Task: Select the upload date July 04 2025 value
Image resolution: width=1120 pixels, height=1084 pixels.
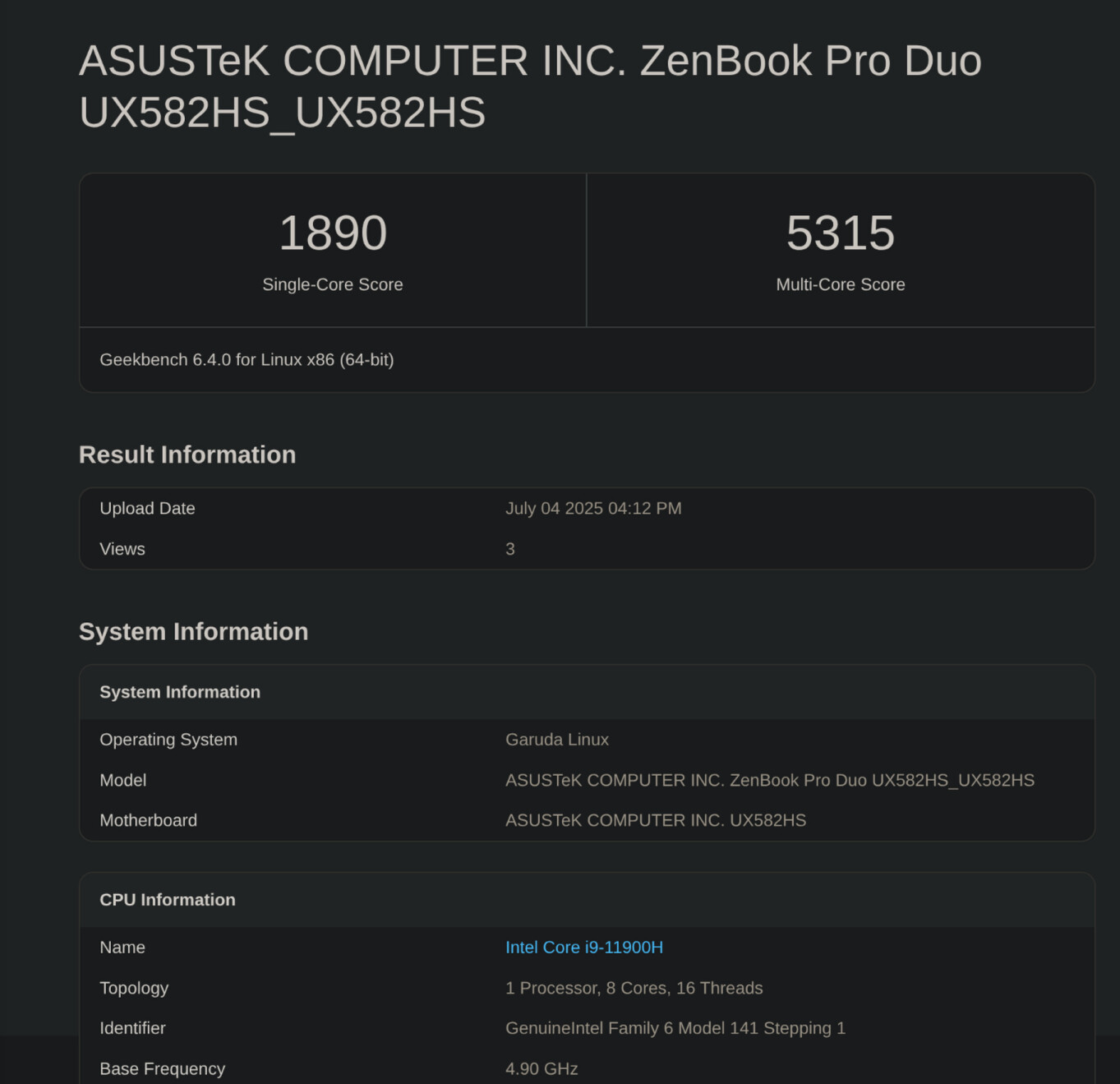Action: click(593, 509)
